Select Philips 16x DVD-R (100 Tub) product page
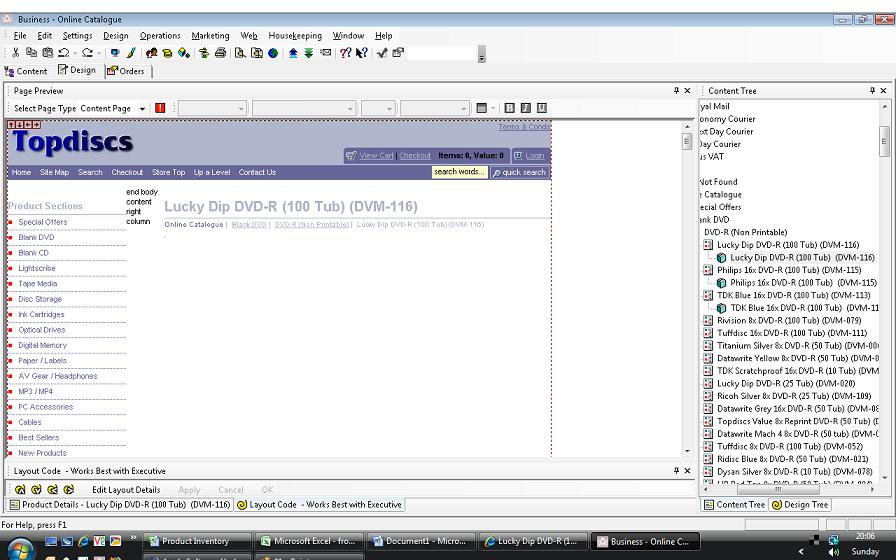This screenshot has height=560, width=896. click(788, 270)
